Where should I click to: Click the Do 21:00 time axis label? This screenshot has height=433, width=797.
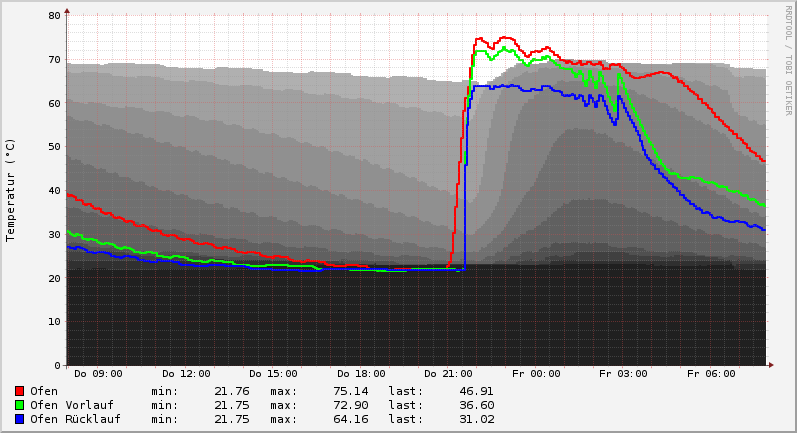[448, 374]
